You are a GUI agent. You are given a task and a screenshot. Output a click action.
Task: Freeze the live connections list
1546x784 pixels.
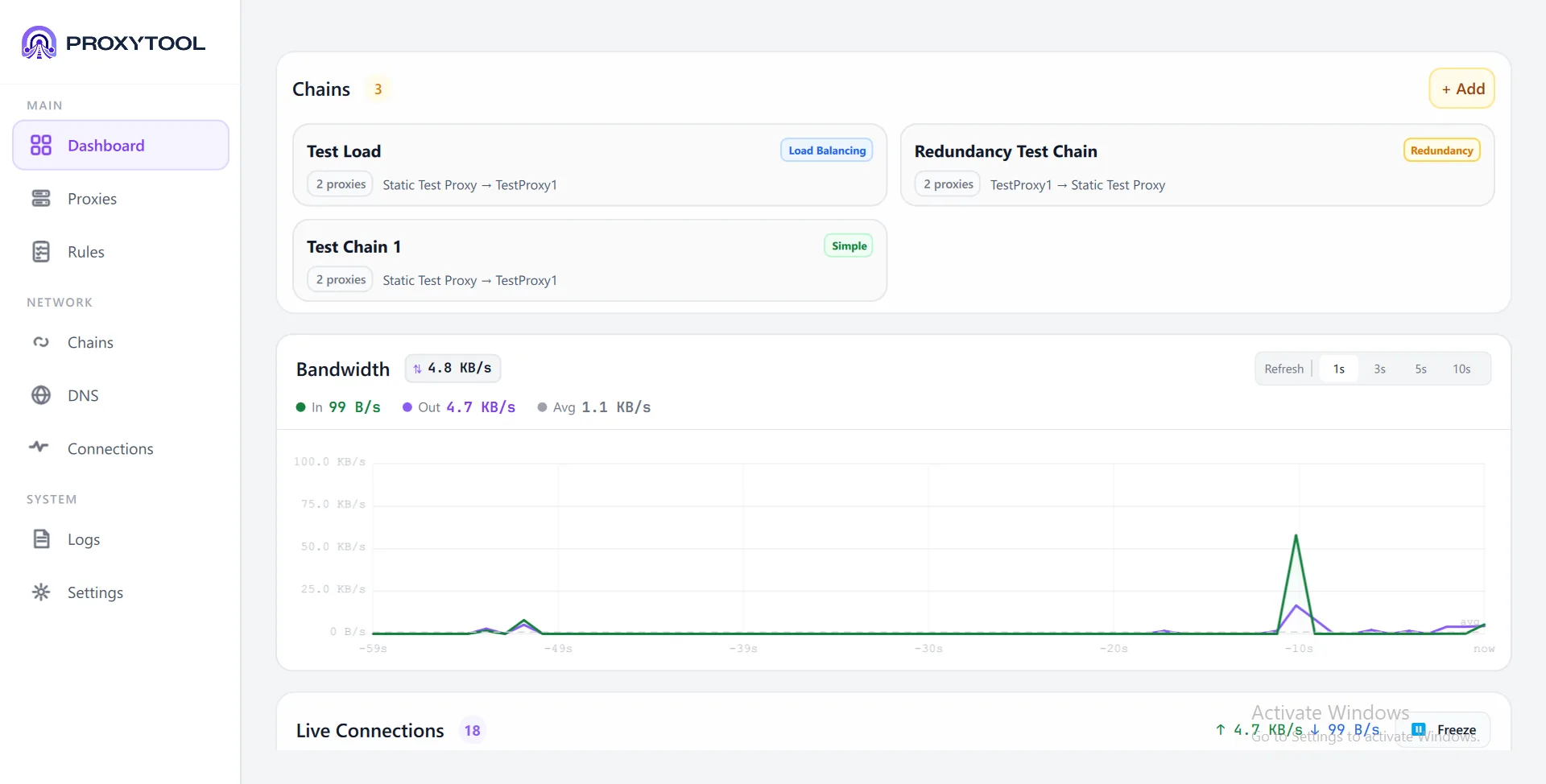pyautogui.click(x=1445, y=730)
